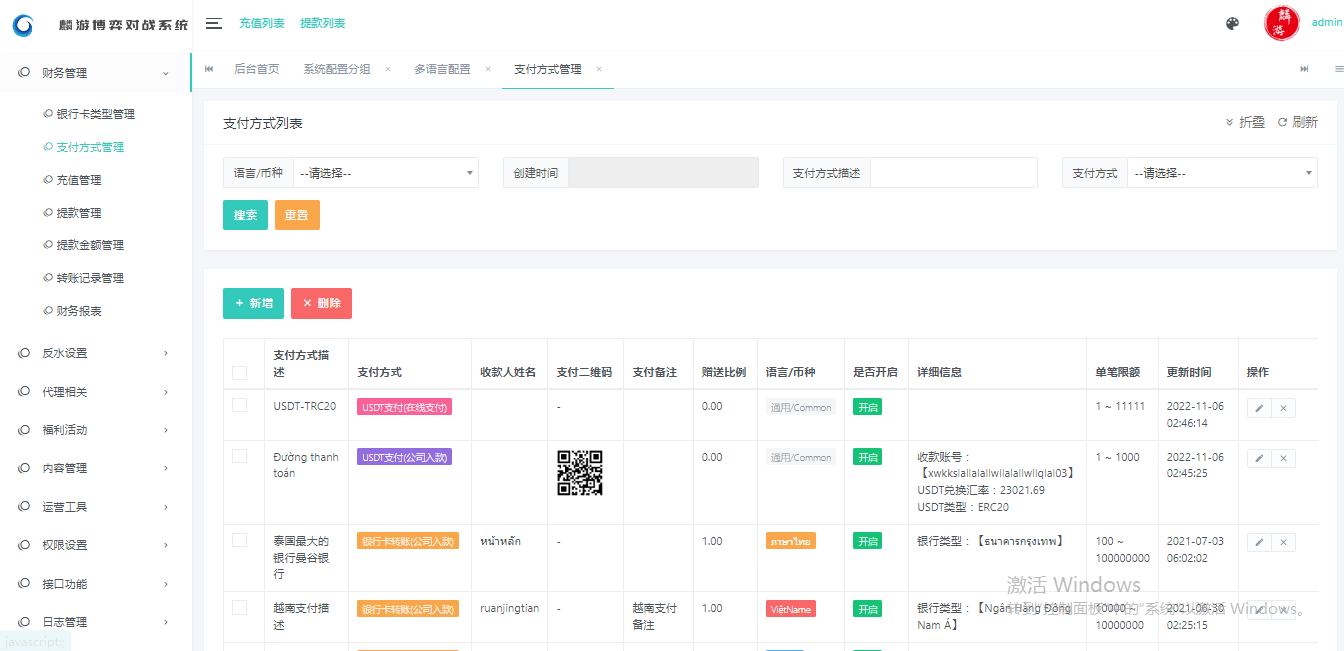
Task: Open the theme palette icon
Action: (1232, 24)
